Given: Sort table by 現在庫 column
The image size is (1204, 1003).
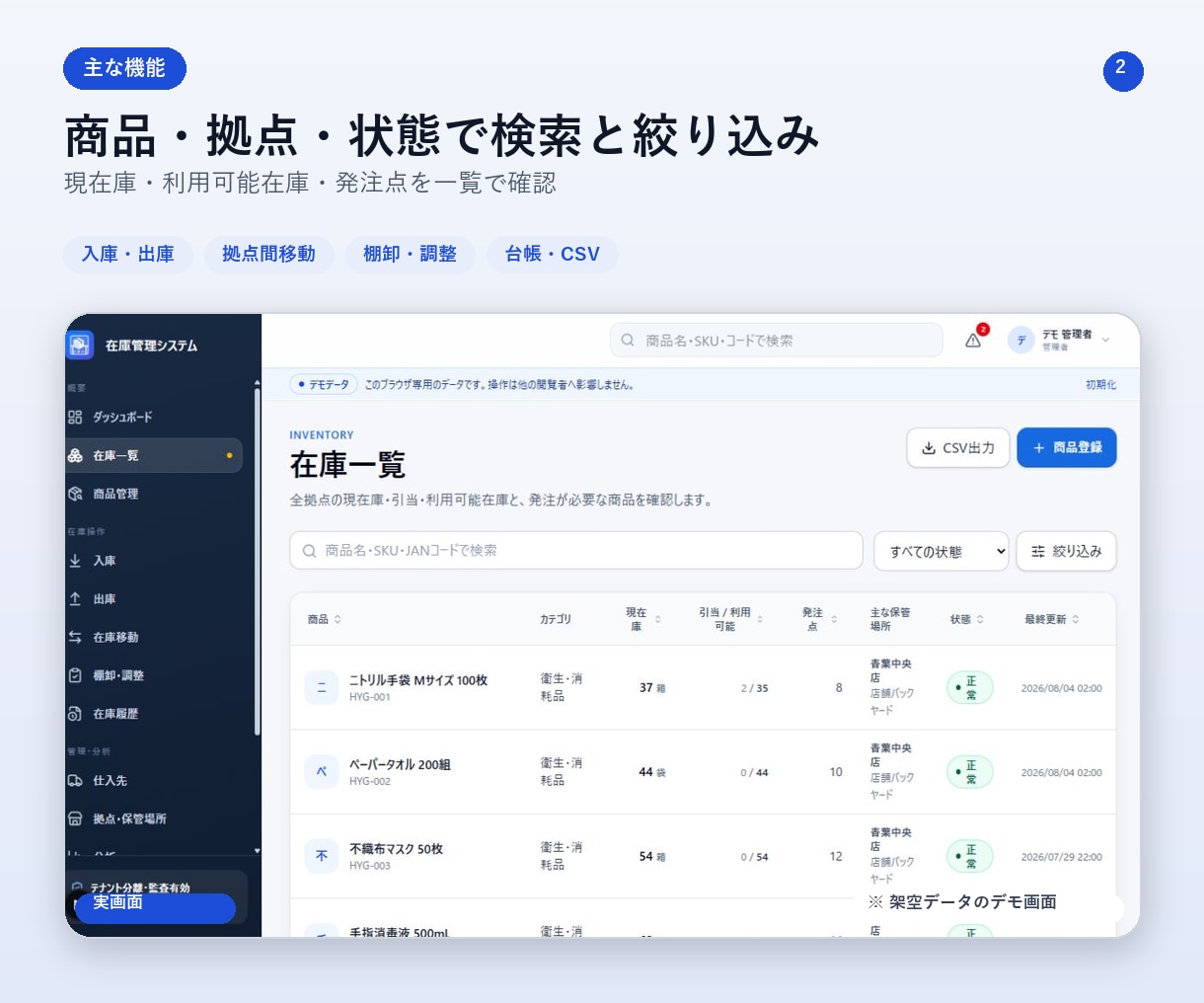Looking at the screenshot, I should click(643, 620).
